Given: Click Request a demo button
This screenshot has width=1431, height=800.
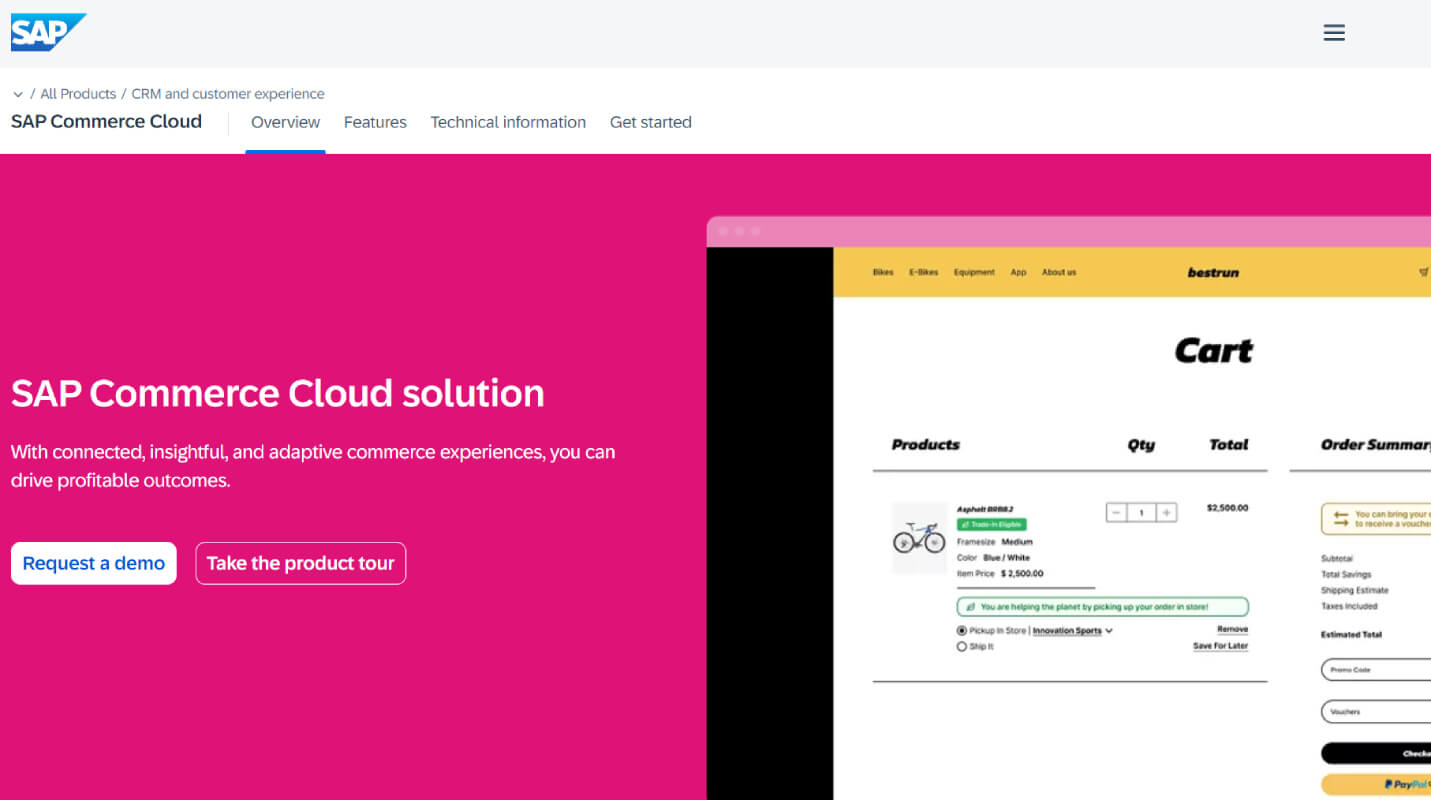Looking at the screenshot, I should (94, 563).
